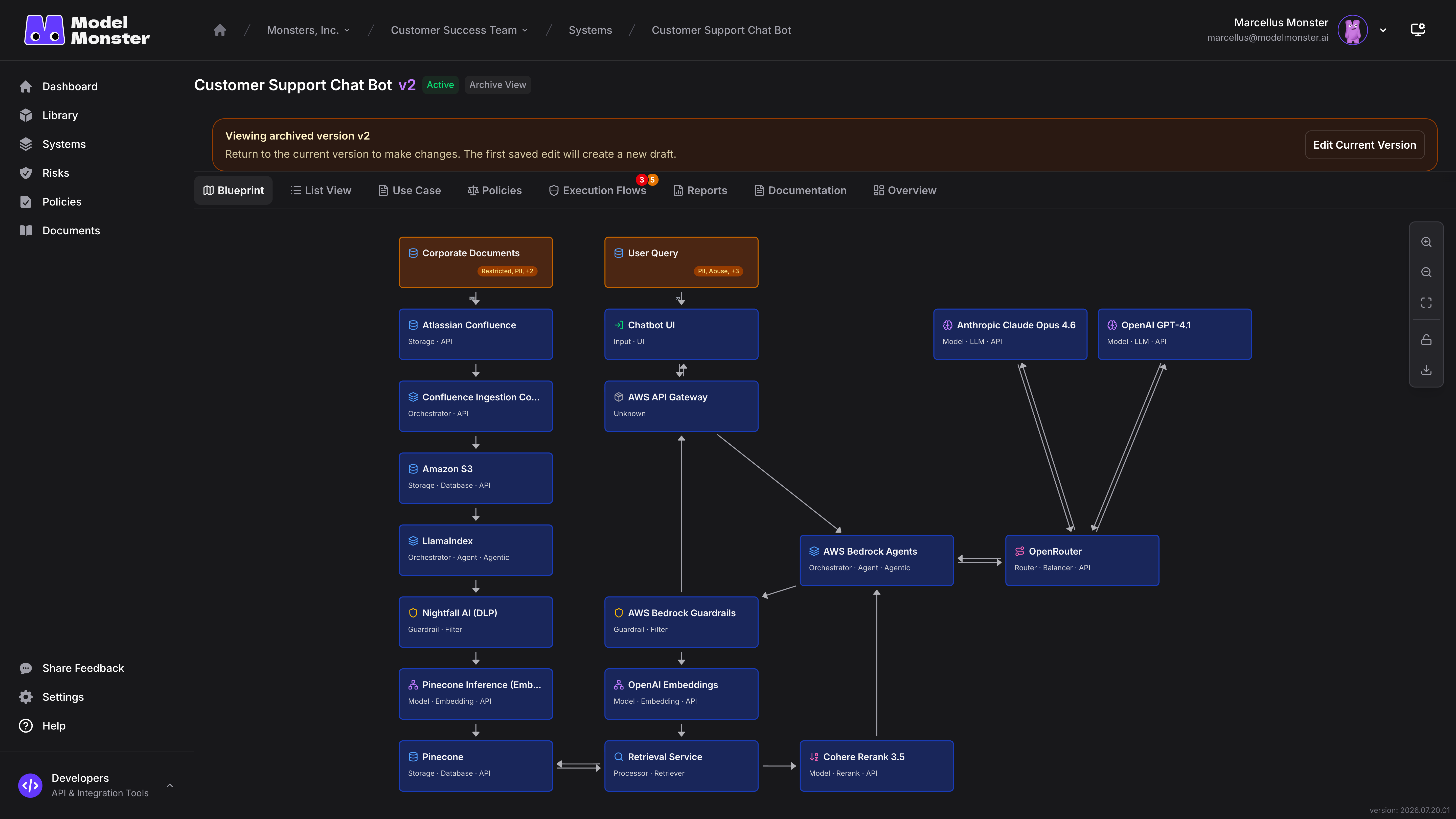This screenshot has width=1456, height=819.
Task: Click the v2 version label
Action: (x=407, y=85)
